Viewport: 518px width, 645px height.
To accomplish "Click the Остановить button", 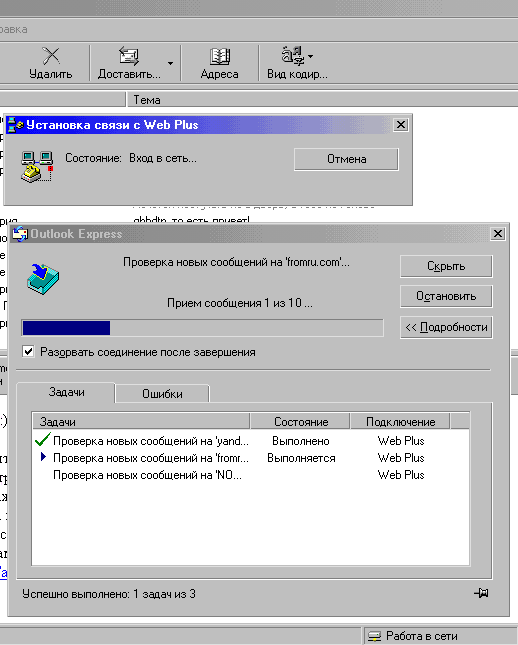I will 446,296.
